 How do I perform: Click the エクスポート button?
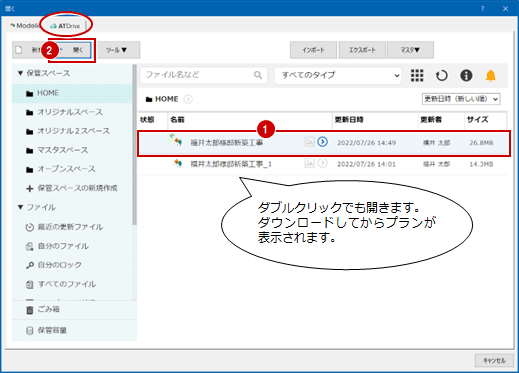pyautogui.click(x=362, y=50)
